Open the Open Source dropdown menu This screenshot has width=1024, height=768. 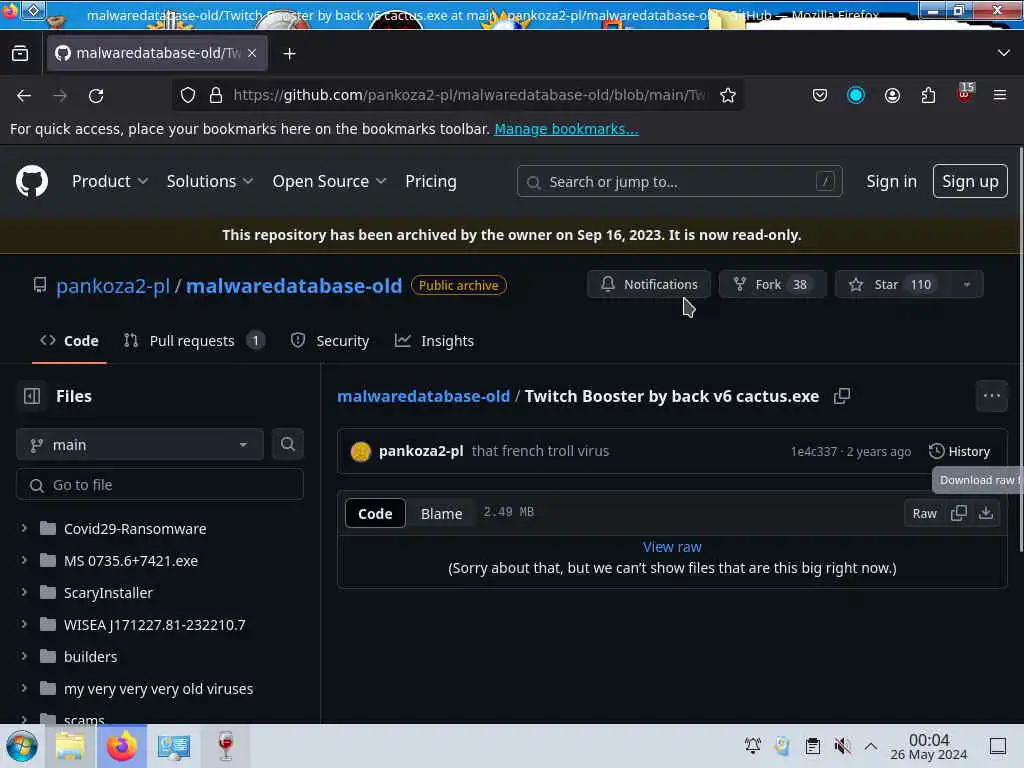pos(329,182)
